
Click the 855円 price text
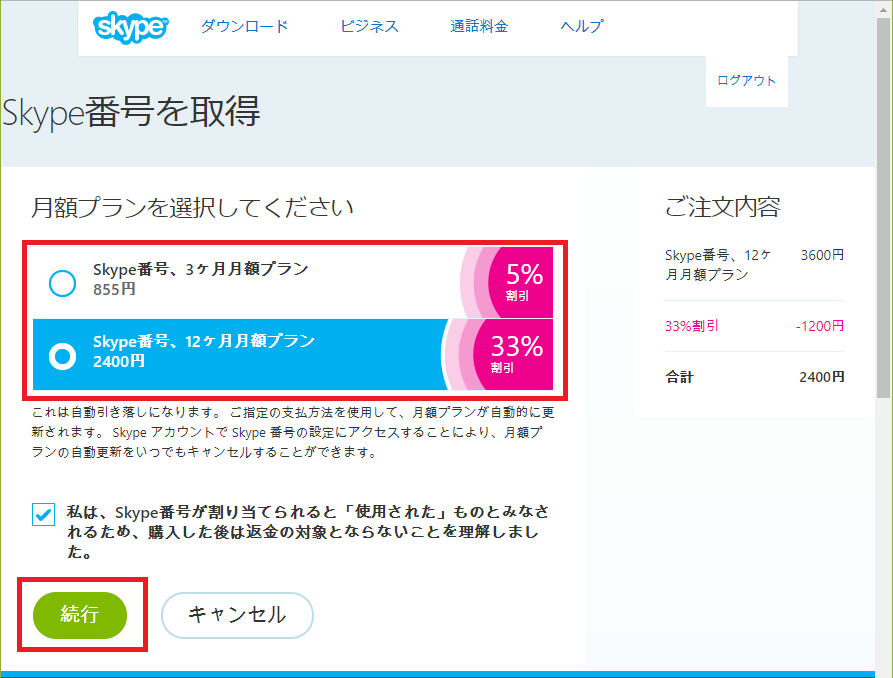tap(114, 289)
